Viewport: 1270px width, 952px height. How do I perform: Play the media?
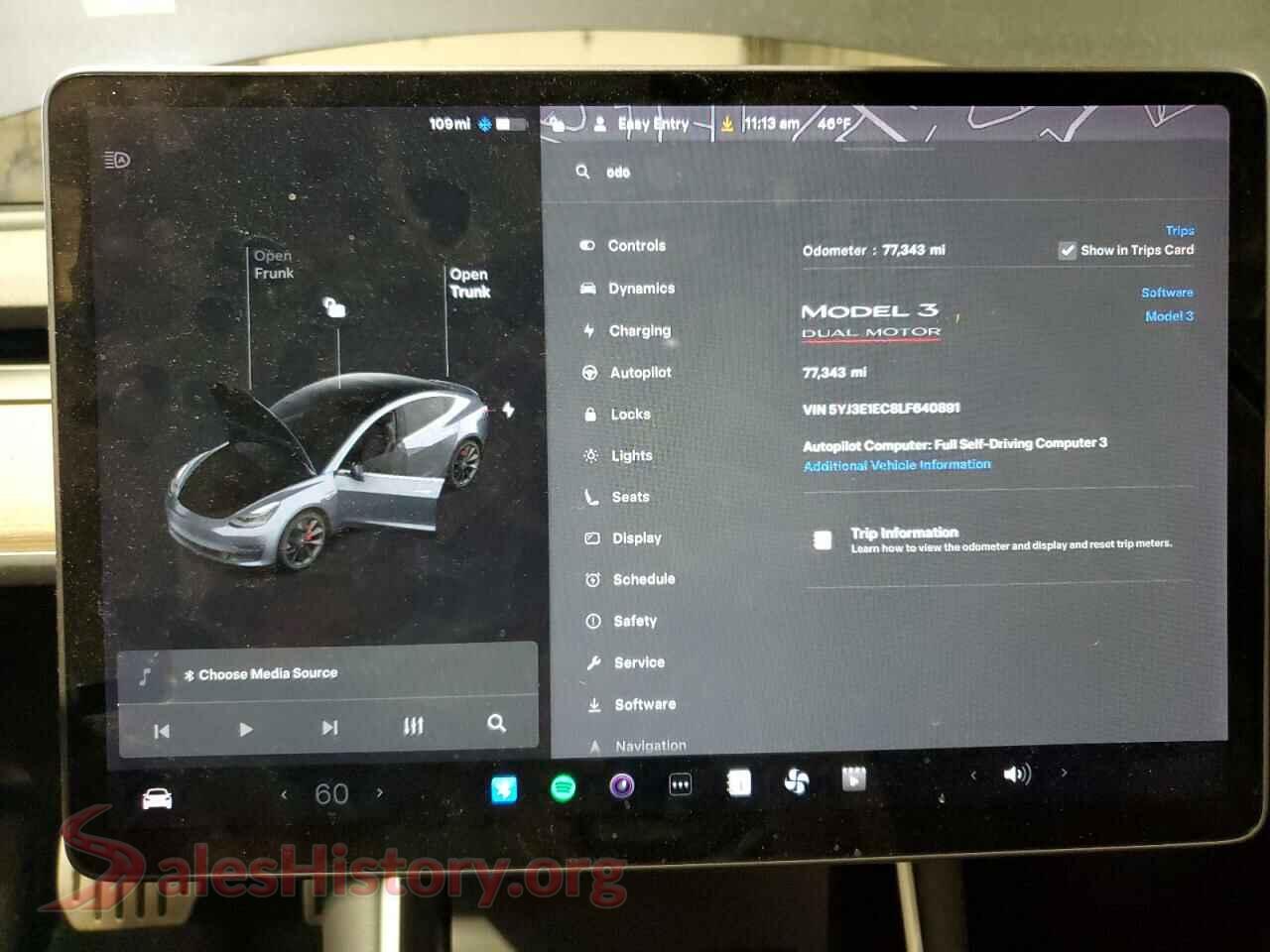point(246,730)
